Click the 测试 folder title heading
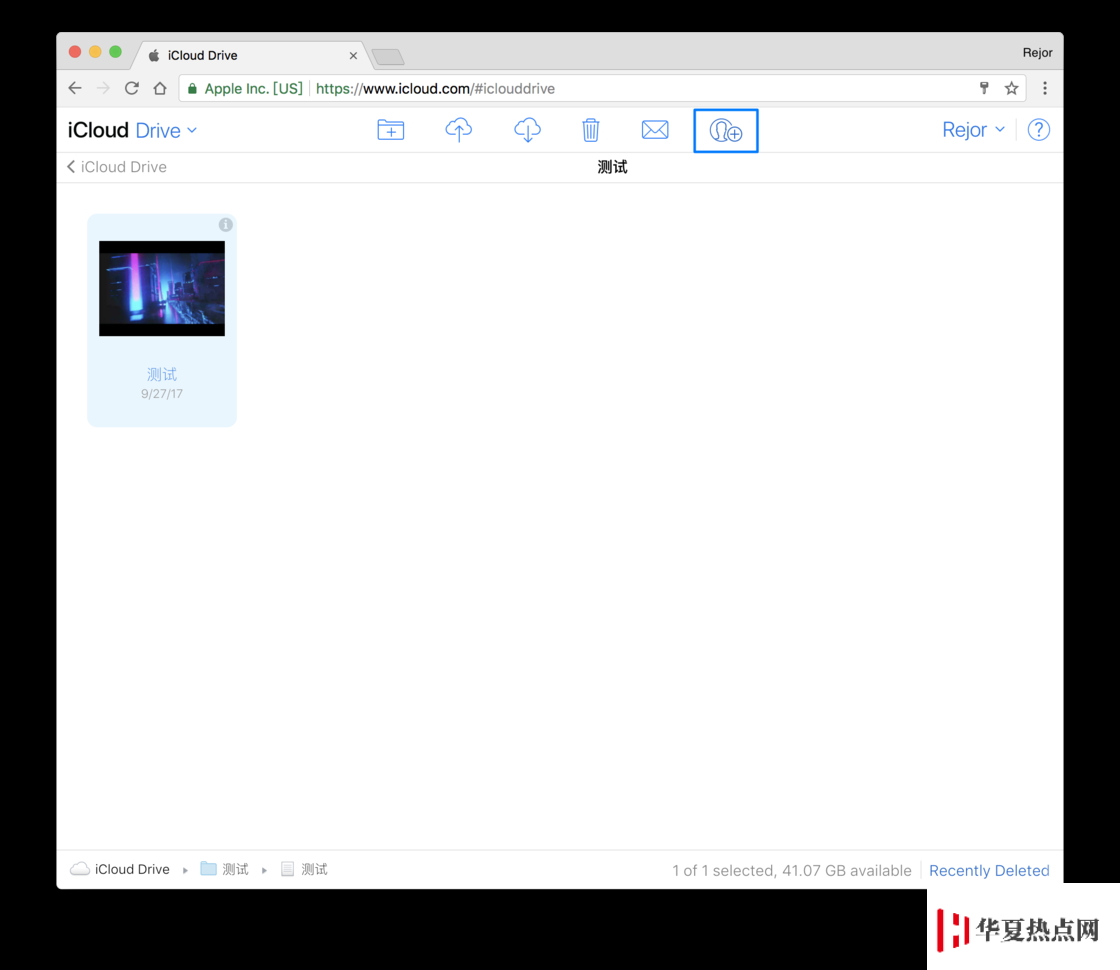 point(612,167)
